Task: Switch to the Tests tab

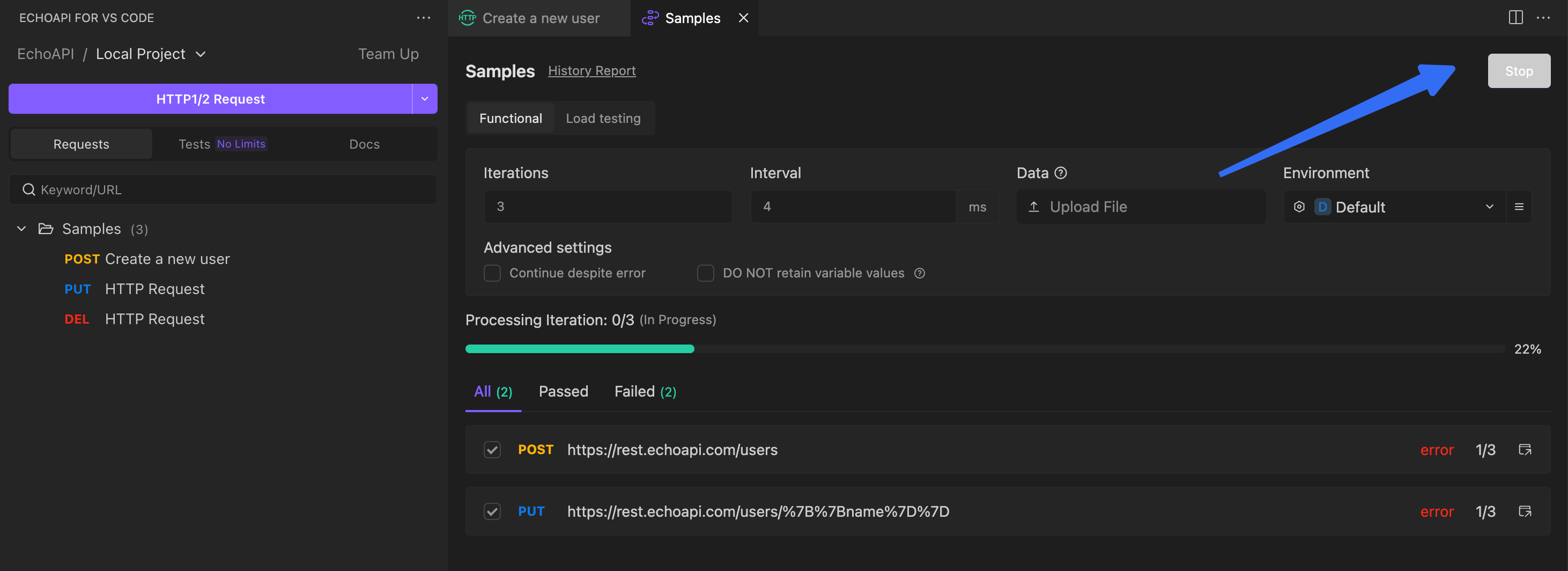Action: coord(222,144)
